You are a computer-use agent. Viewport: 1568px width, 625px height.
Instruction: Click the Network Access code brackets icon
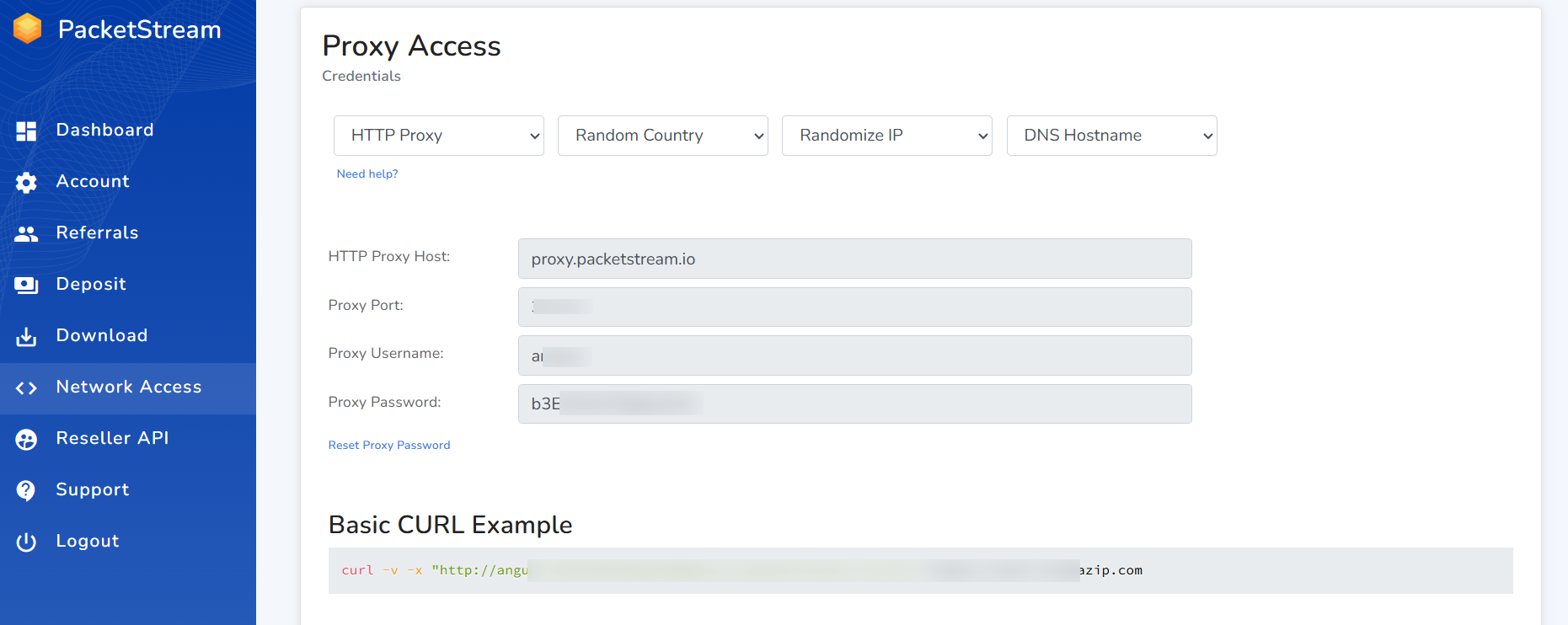pos(26,387)
